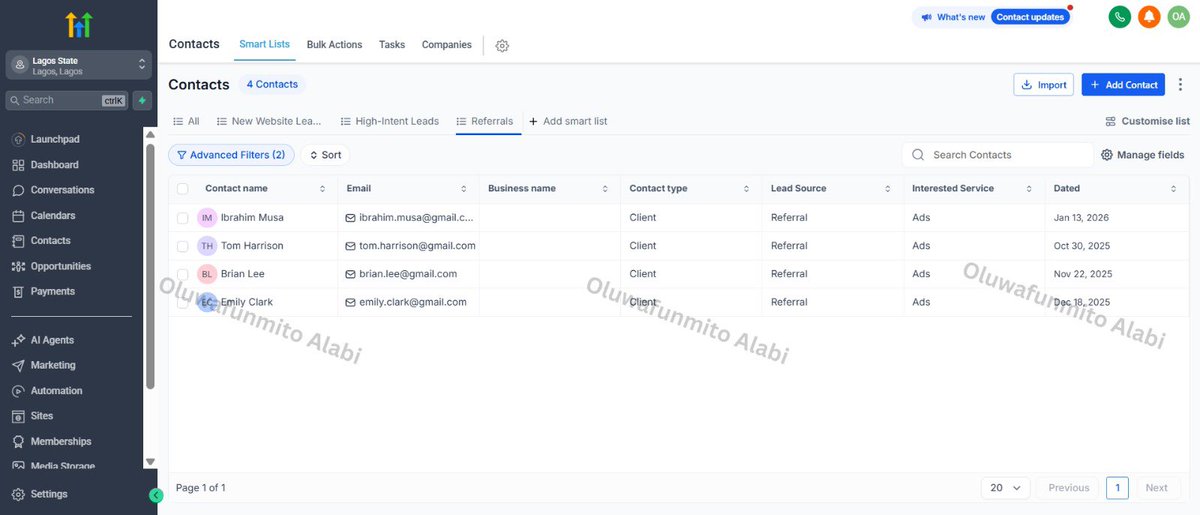Click Ibrahim Musa's IM avatar

(207, 218)
